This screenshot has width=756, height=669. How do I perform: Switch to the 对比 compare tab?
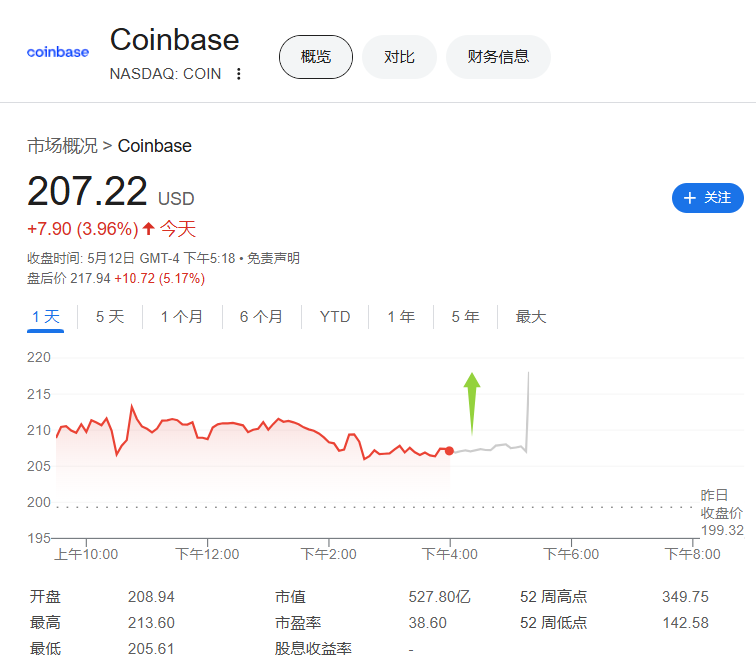[x=399, y=57]
